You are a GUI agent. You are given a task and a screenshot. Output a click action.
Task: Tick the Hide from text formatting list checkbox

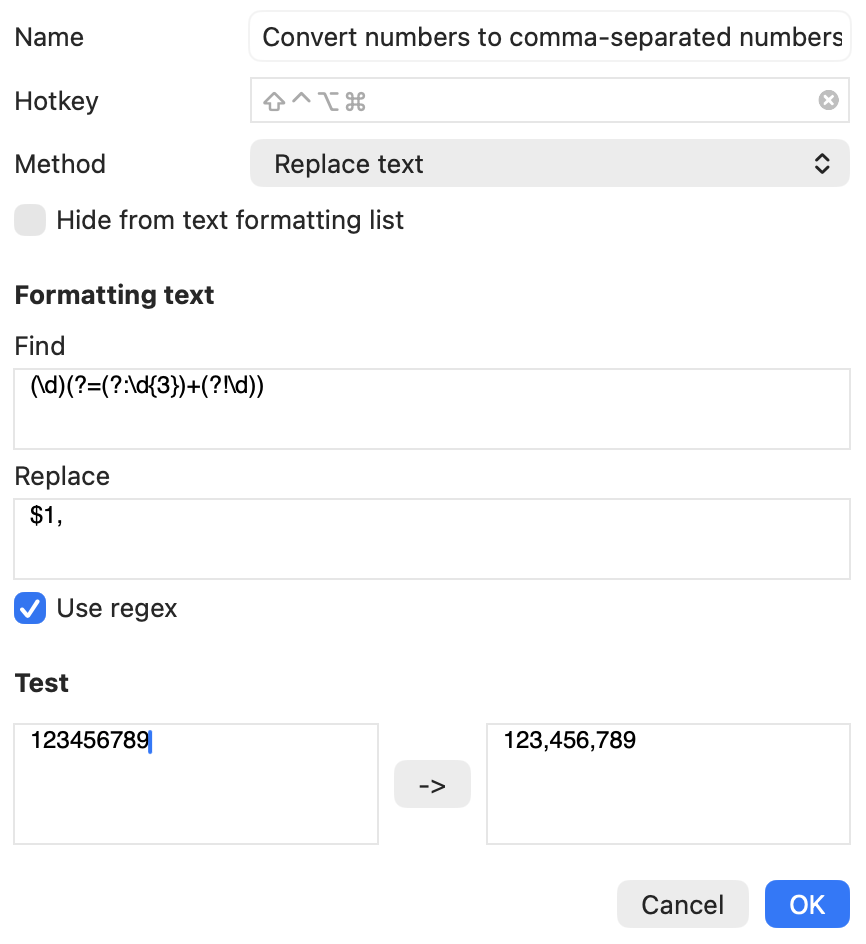[30, 220]
